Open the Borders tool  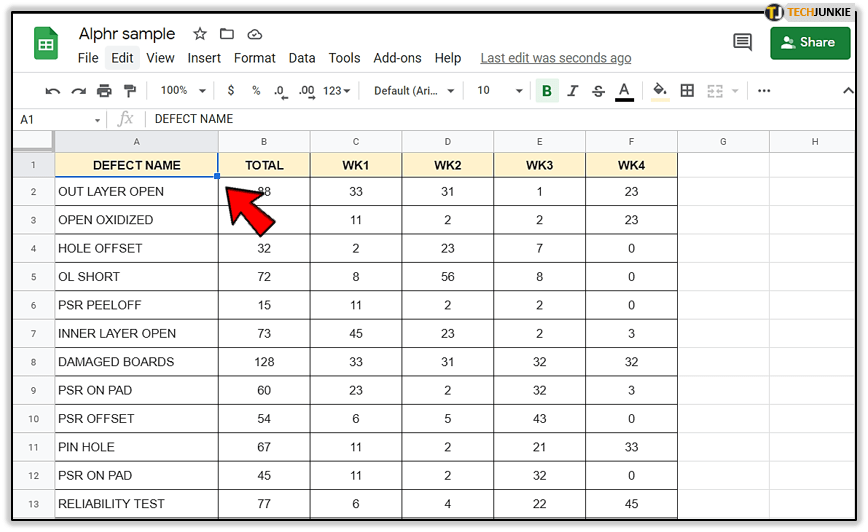click(687, 91)
